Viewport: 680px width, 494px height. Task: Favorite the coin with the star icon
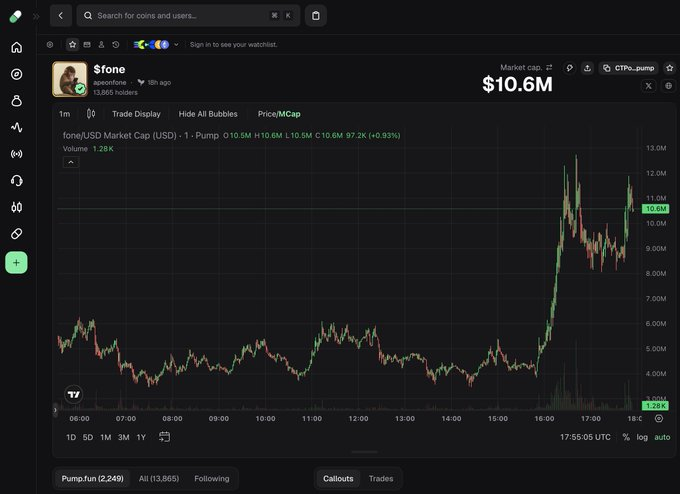click(670, 68)
